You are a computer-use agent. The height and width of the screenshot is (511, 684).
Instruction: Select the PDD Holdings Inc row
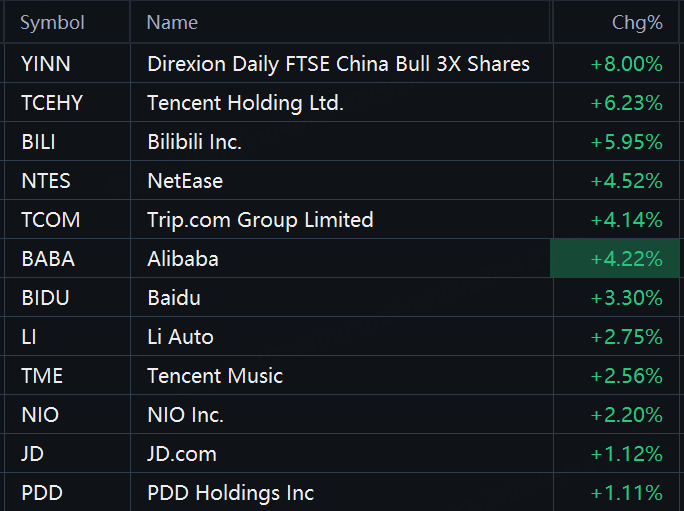pos(342,492)
